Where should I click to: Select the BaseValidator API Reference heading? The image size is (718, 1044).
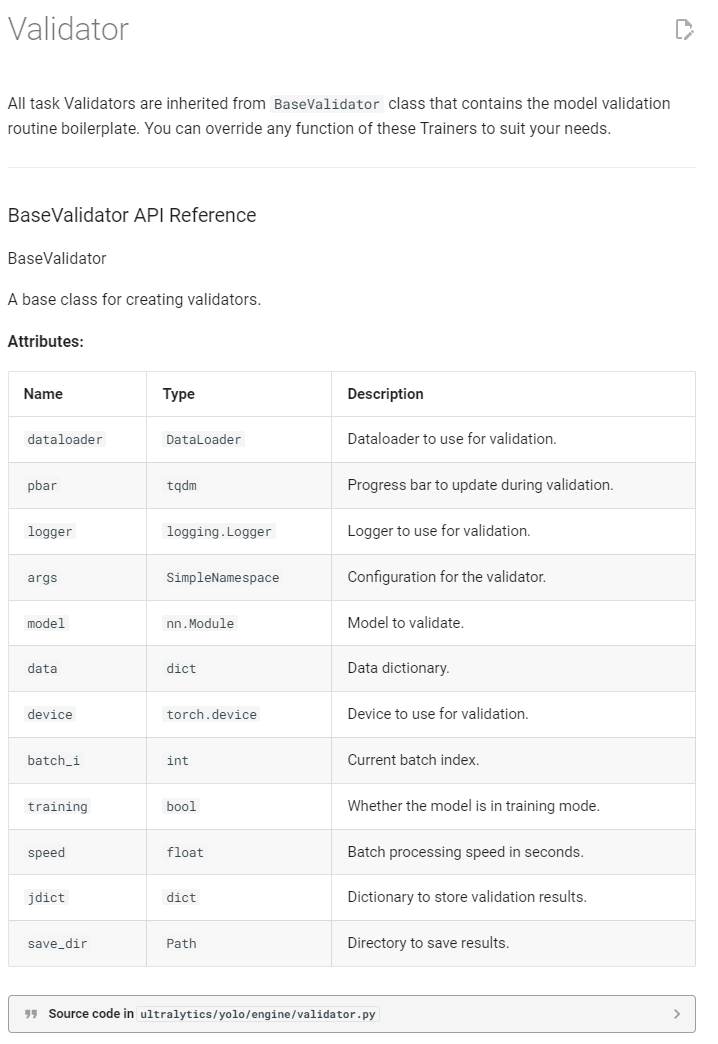pyautogui.click(x=131, y=215)
